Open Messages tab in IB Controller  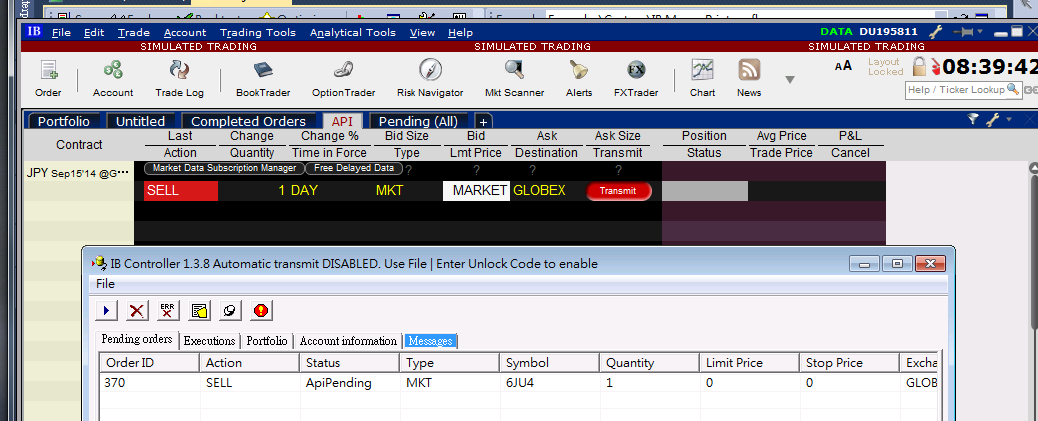tap(431, 341)
